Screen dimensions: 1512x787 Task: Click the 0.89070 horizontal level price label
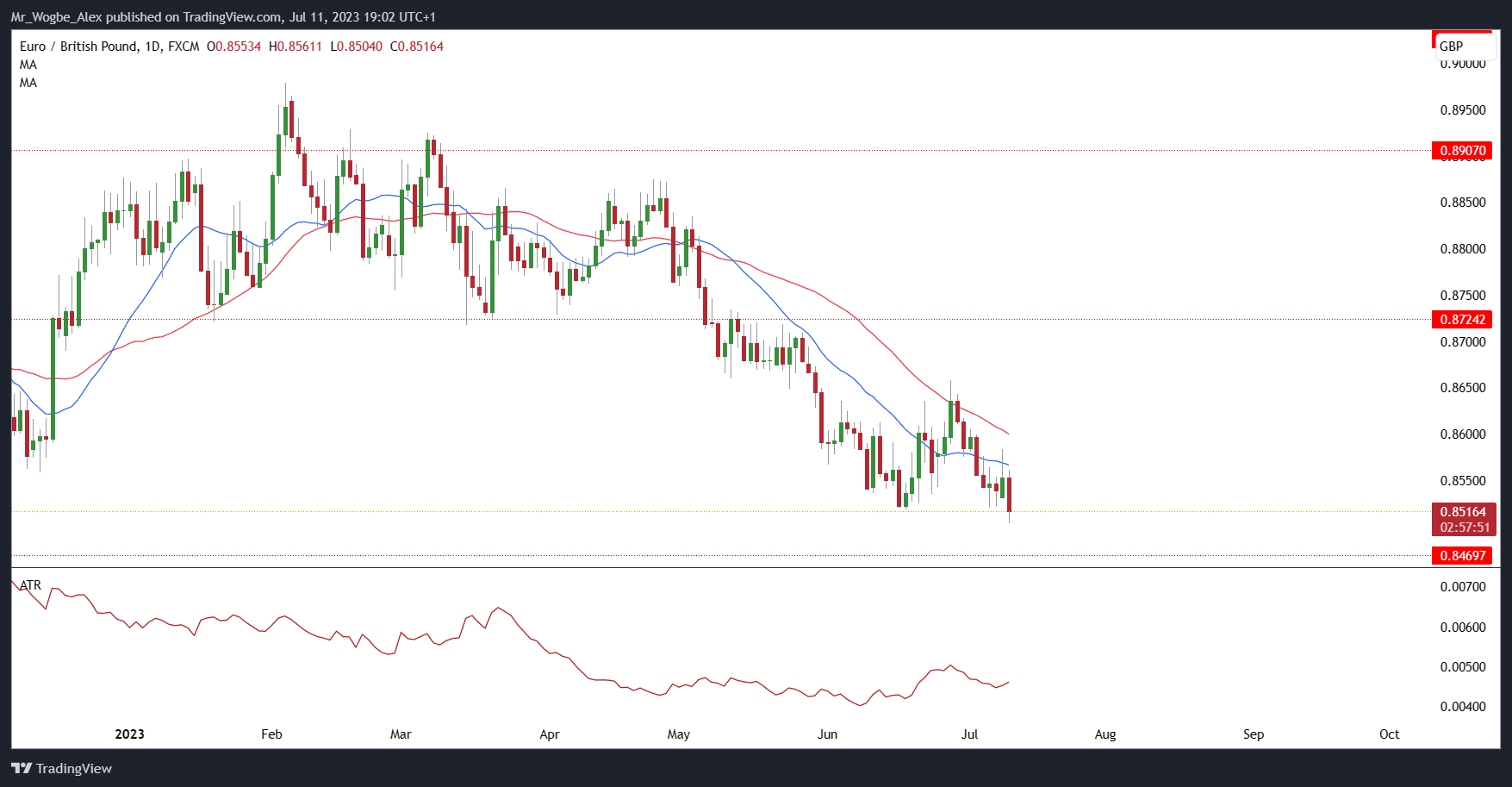pyautogui.click(x=1463, y=151)
